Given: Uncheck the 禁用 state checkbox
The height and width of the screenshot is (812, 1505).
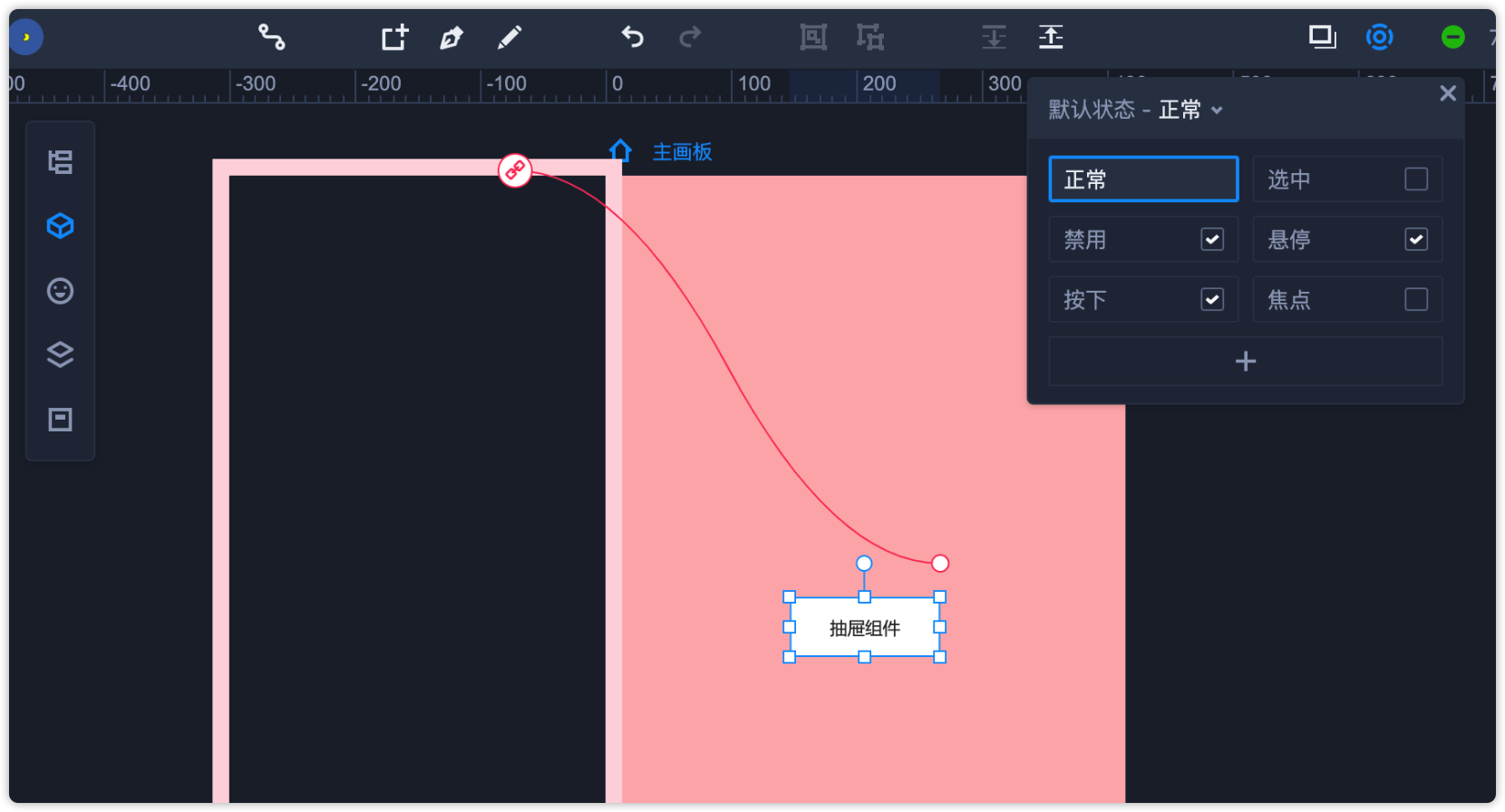Looking at the screenshot, I should coord(1212,239).
